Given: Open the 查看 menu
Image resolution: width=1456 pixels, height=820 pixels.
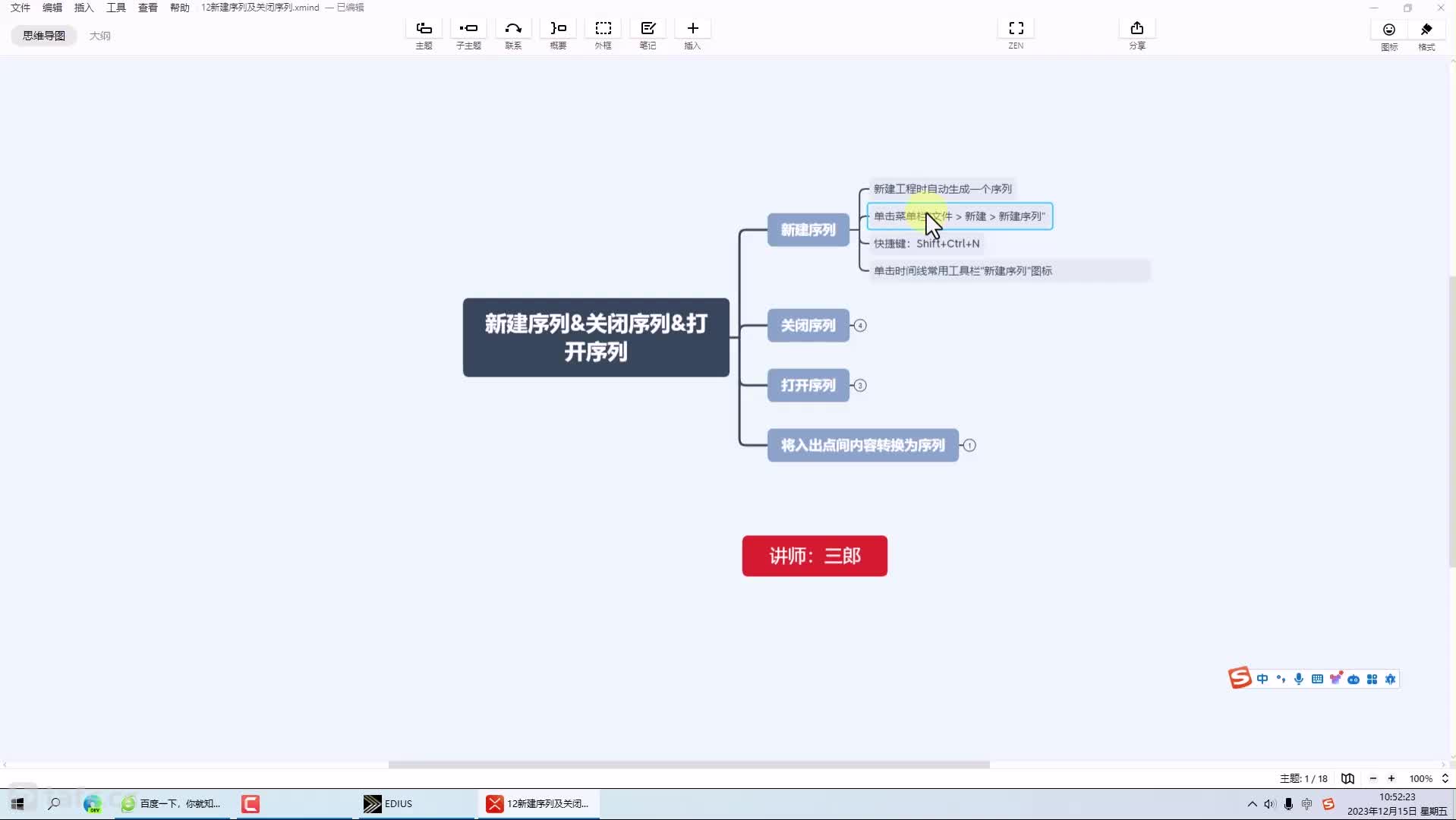Looking at the screenshot, I should (148, 8).
